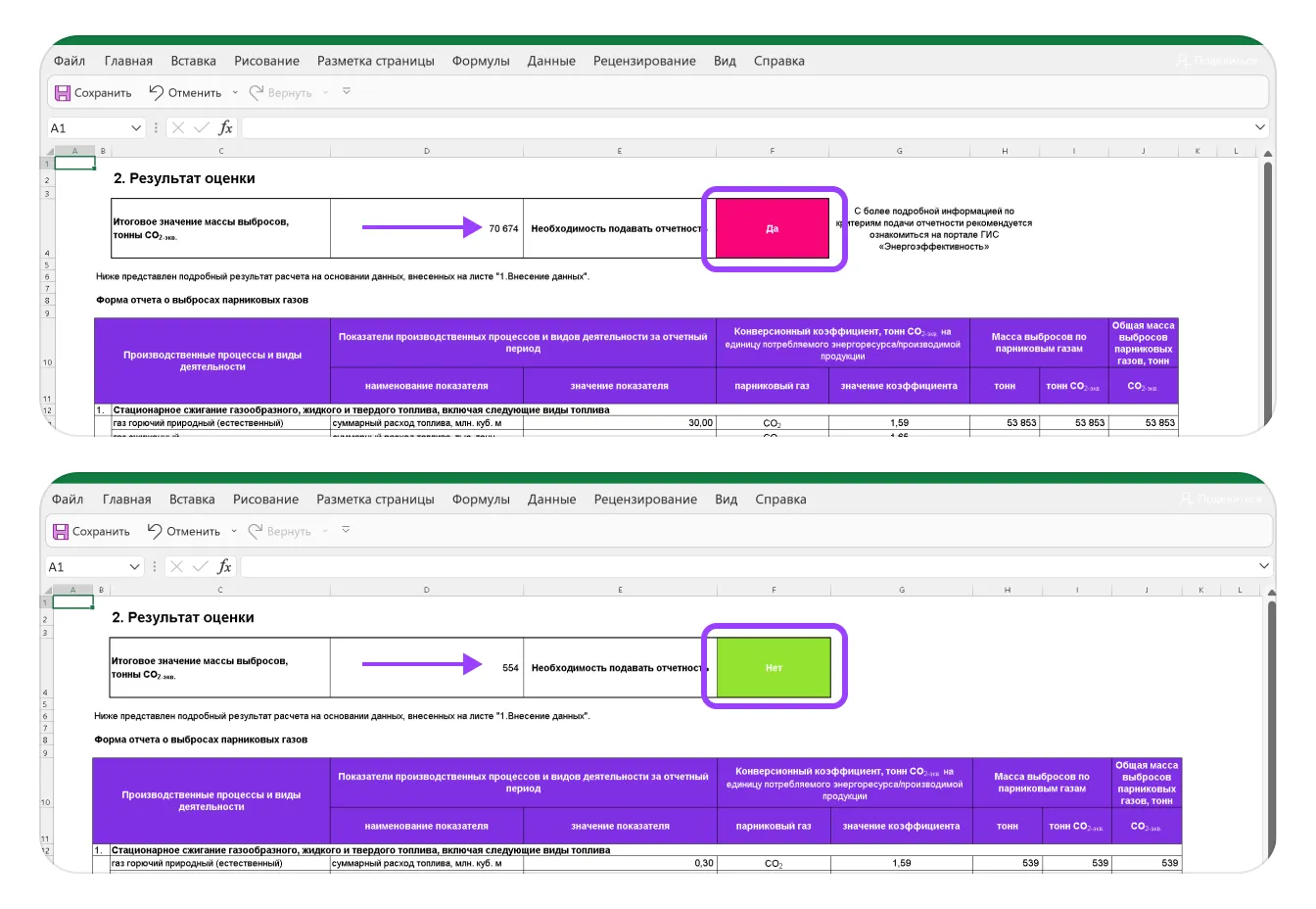The image size is (1316, 909).
Task: Click Отменить undo in the 'Нет' result window
Action: [184, 532]
